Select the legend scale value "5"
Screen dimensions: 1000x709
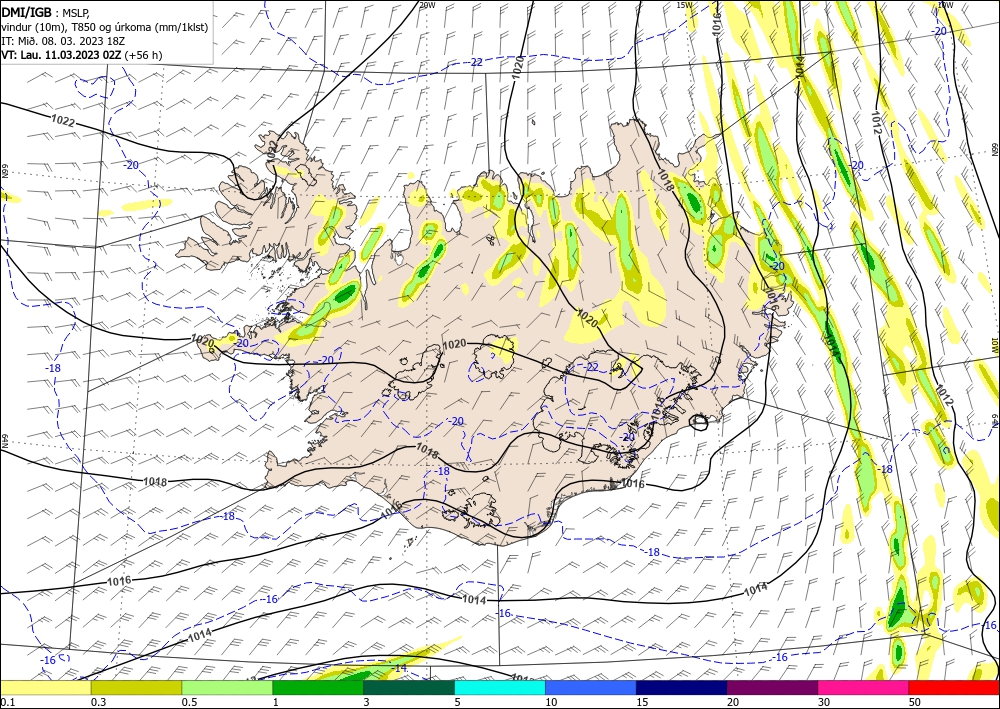[458, 702]
